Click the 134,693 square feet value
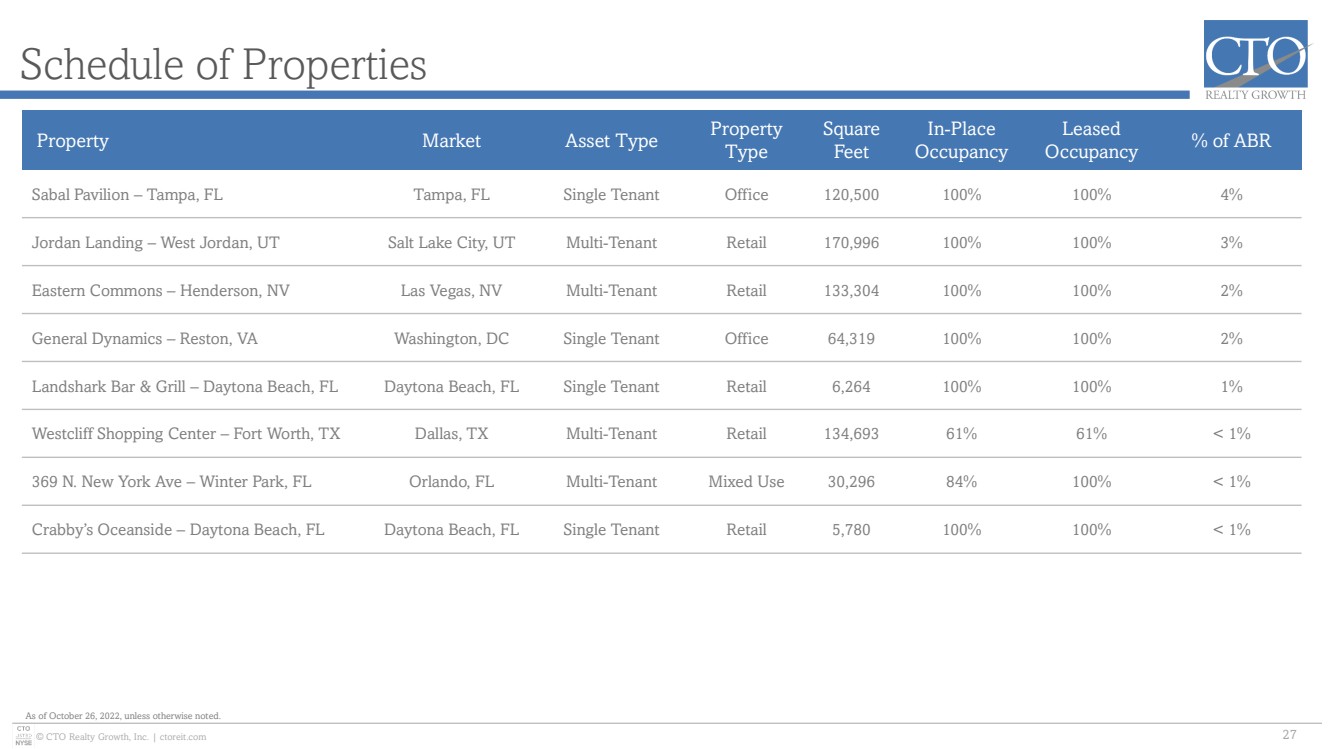The height and width of the screenshot is (749, 1333). point(851,434)
